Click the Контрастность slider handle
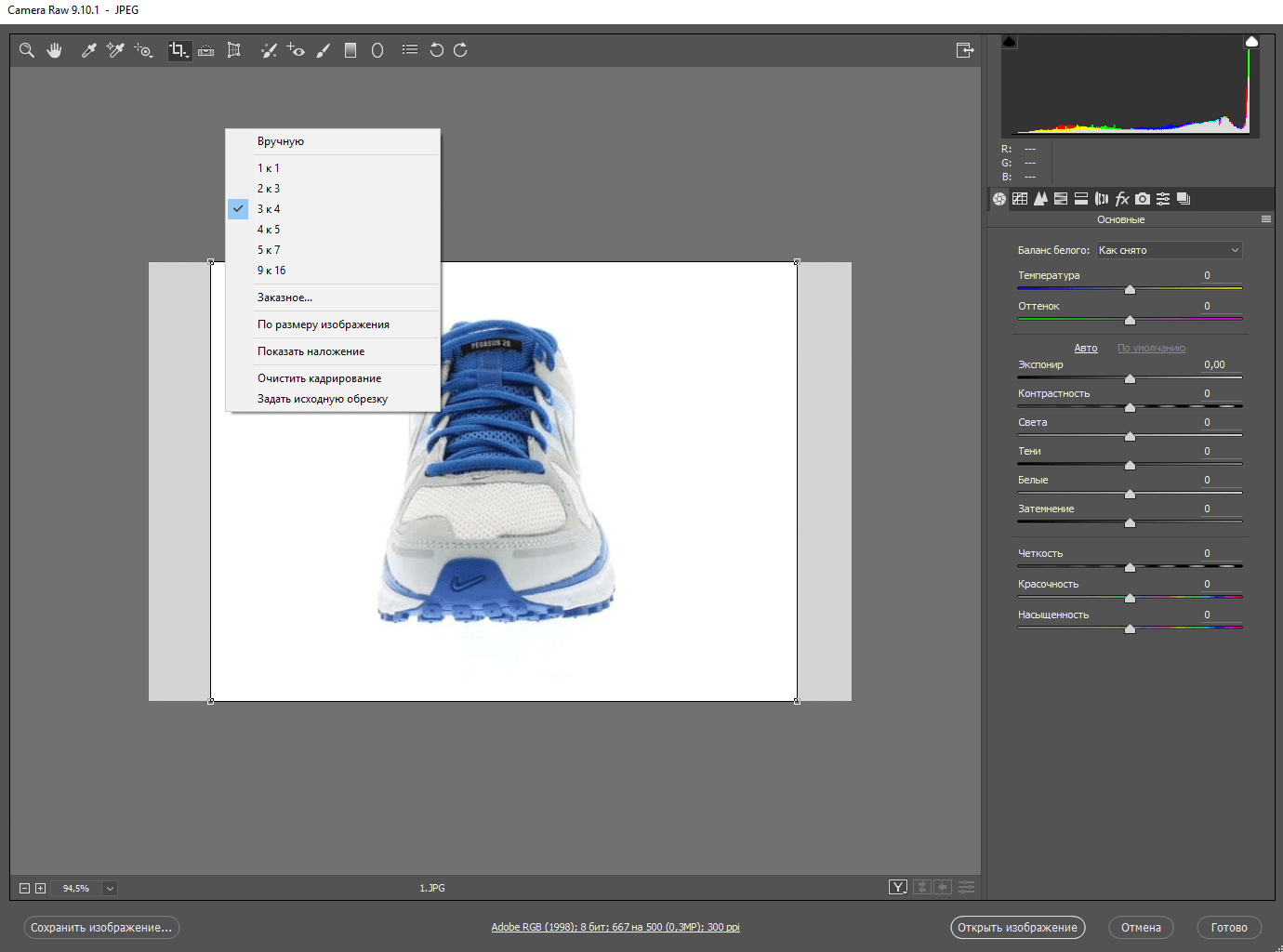 (x=1130, y=407)
